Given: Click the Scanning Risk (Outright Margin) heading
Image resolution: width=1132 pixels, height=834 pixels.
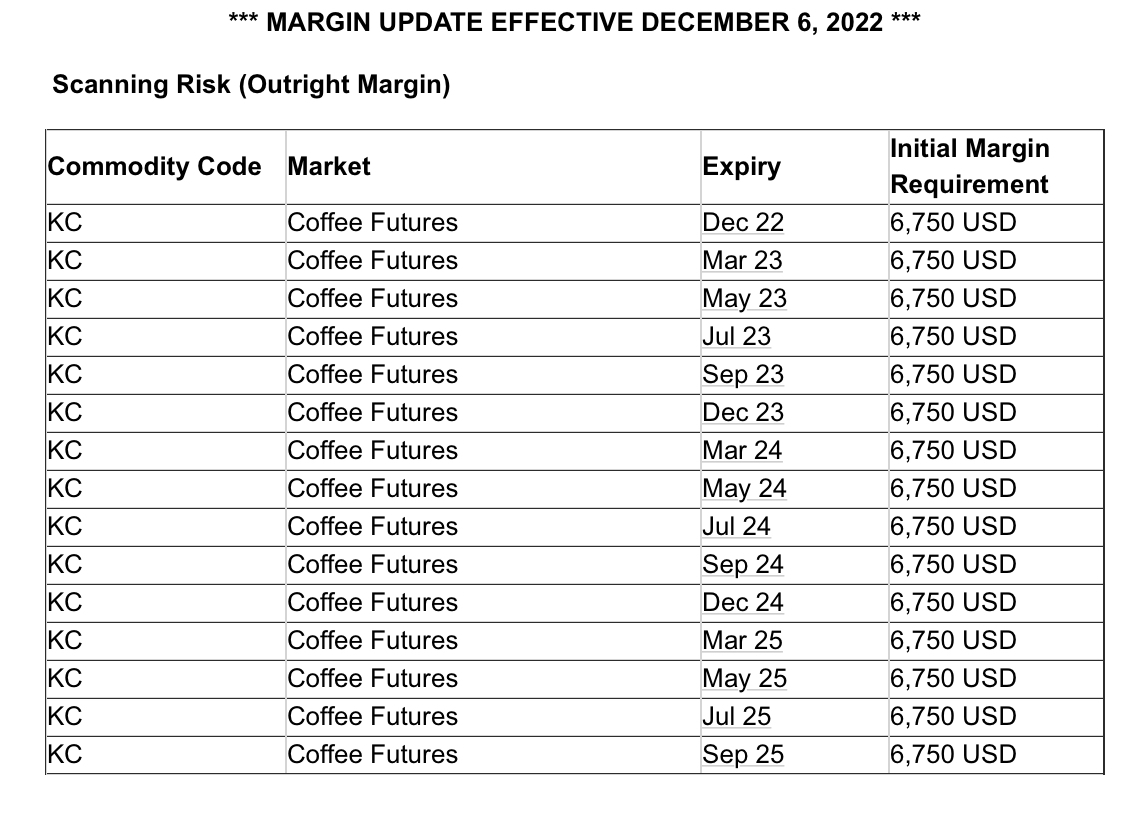Looking at the screenshot, I should pyautogui.click(x=251, y=84).
